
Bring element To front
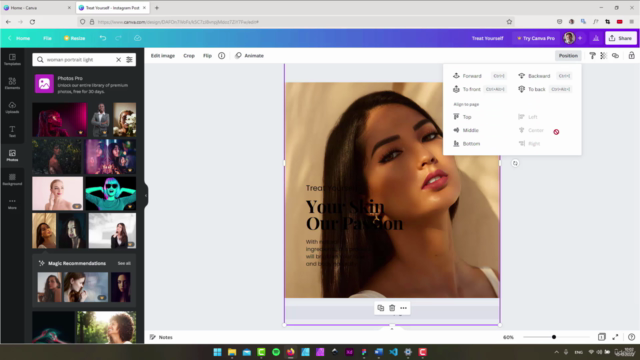click(x=480, y=89)
